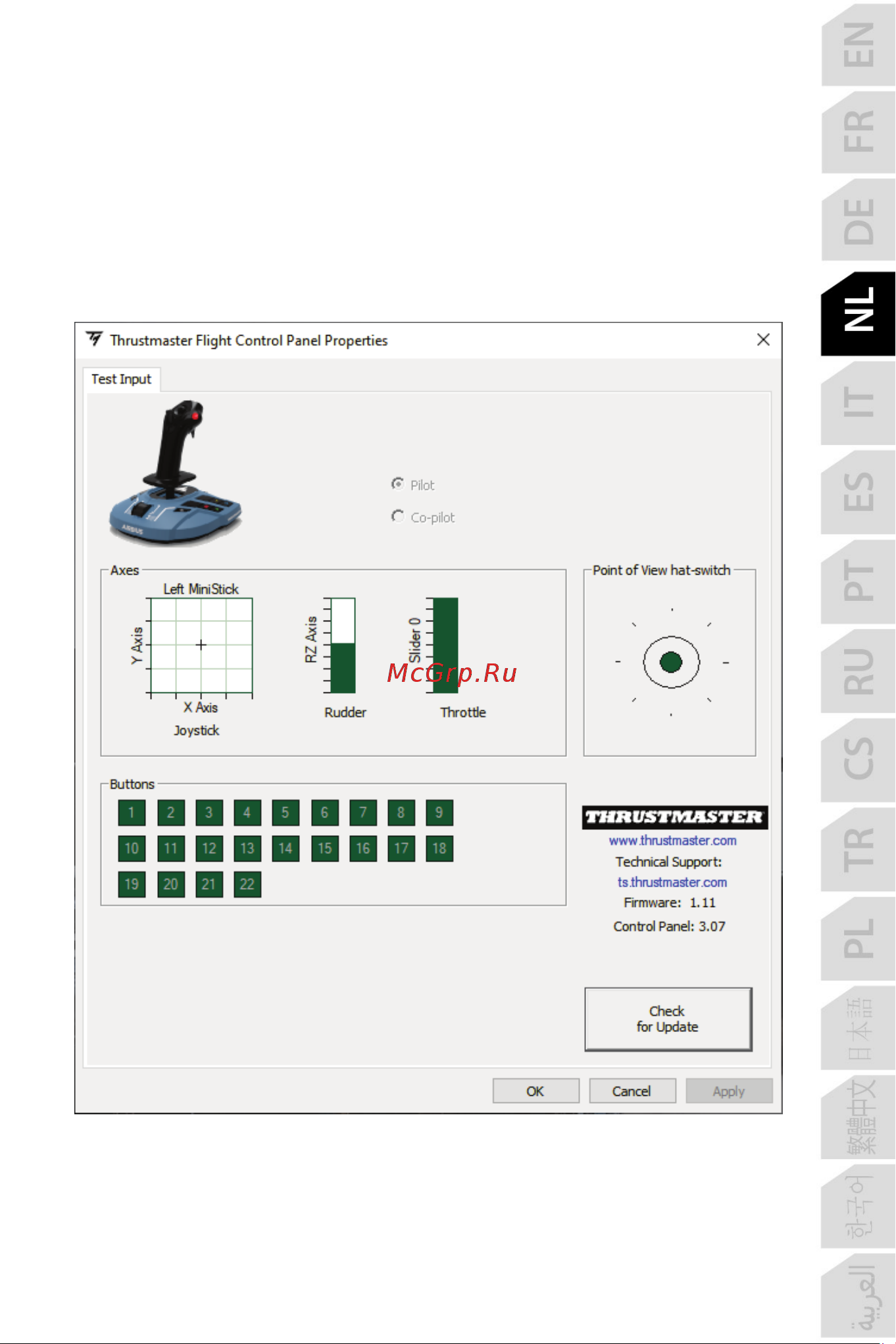The width and height of the screenshot is (896, 1344).
Task: Click the RZ Axis rudder level bar
Action: click(x=343, y=645)
